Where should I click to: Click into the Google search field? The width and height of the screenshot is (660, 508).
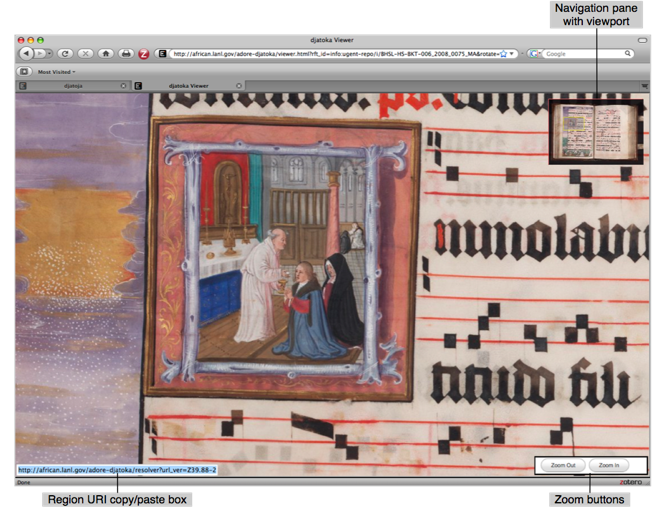[x=584, y=54]
